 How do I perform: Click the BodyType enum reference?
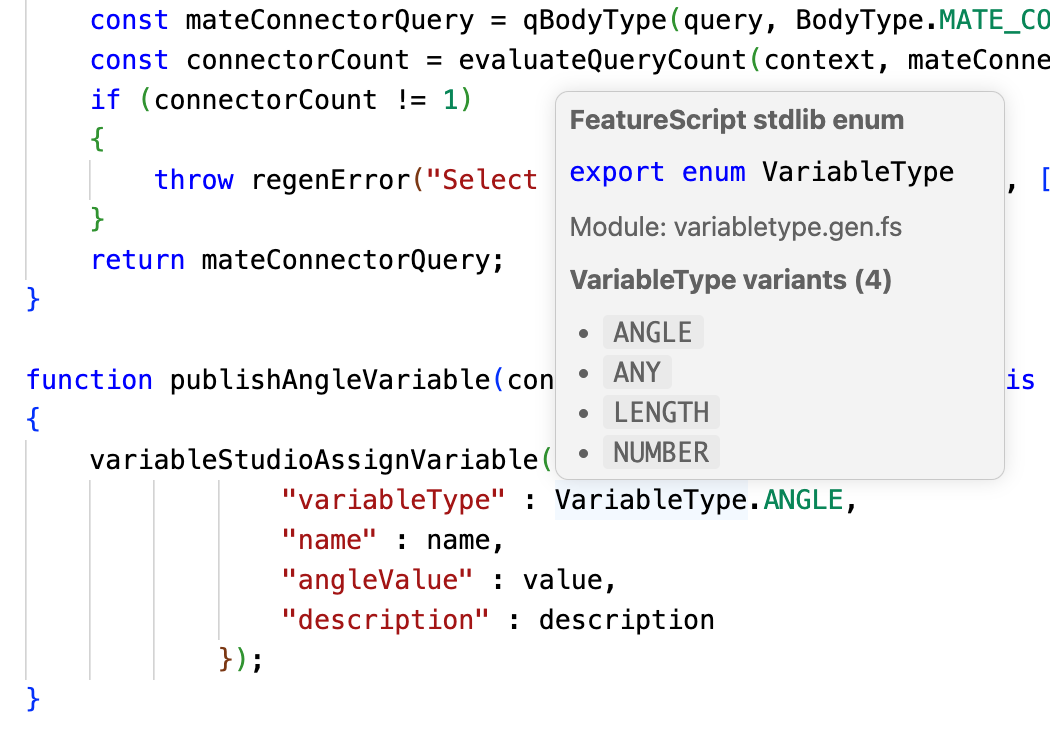coord(859,20)
